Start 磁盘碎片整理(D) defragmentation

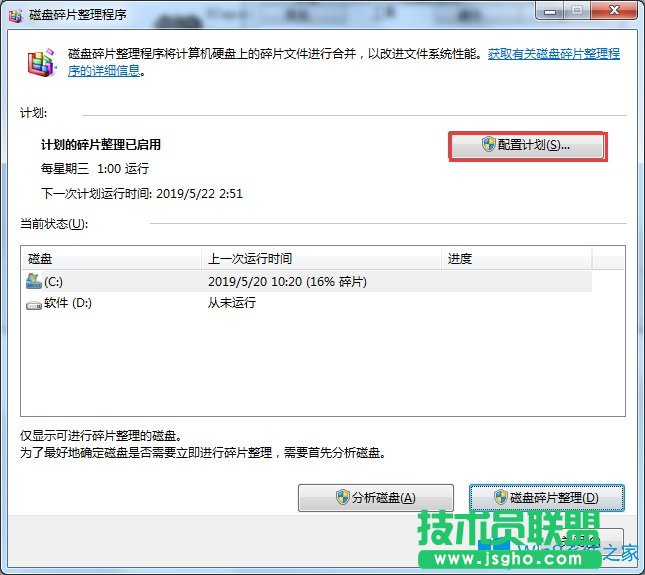[x=547, y=498]
